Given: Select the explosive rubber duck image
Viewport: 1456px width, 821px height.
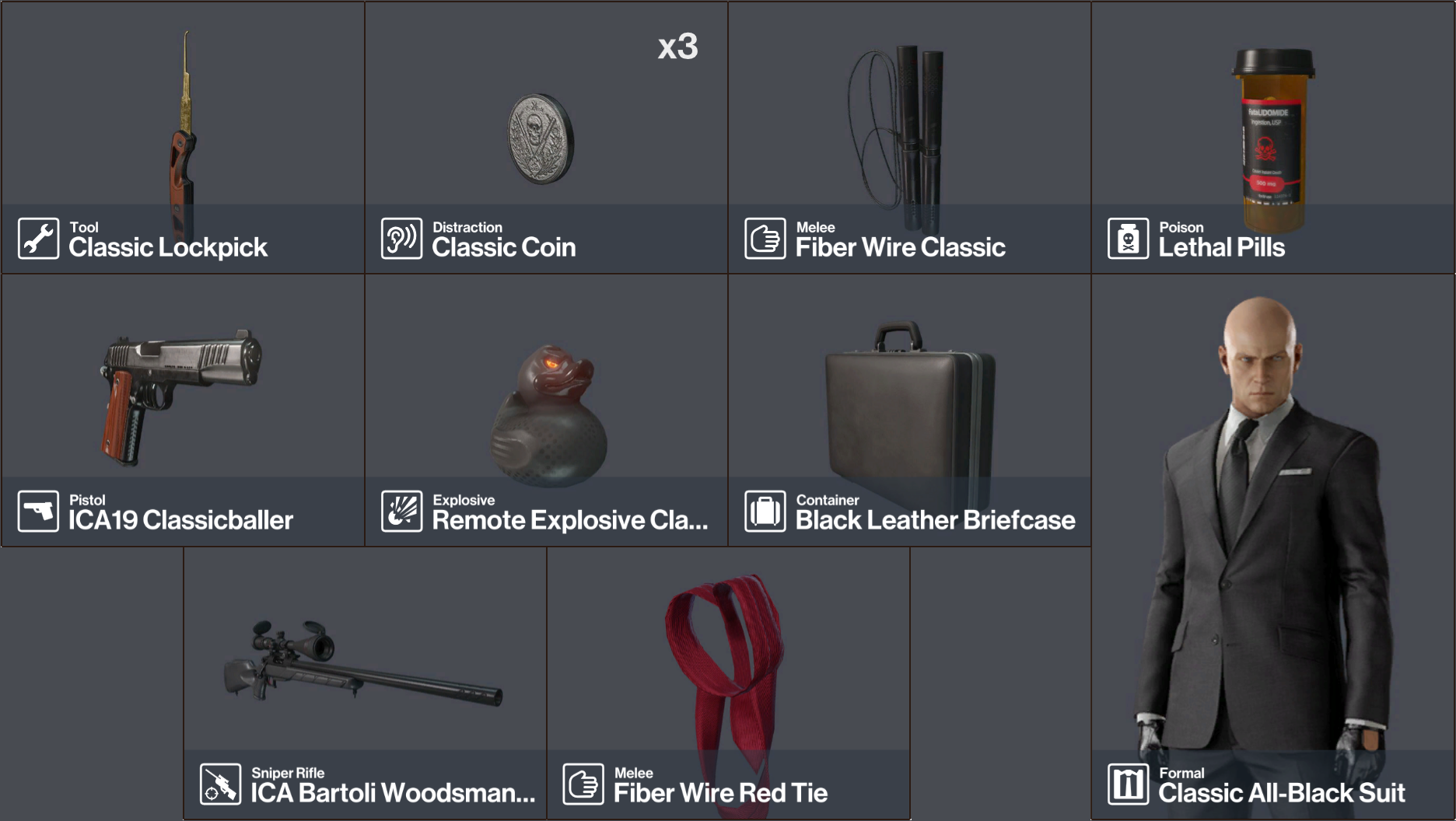Looking at the screenshot, I should click(x=550, y=416).
